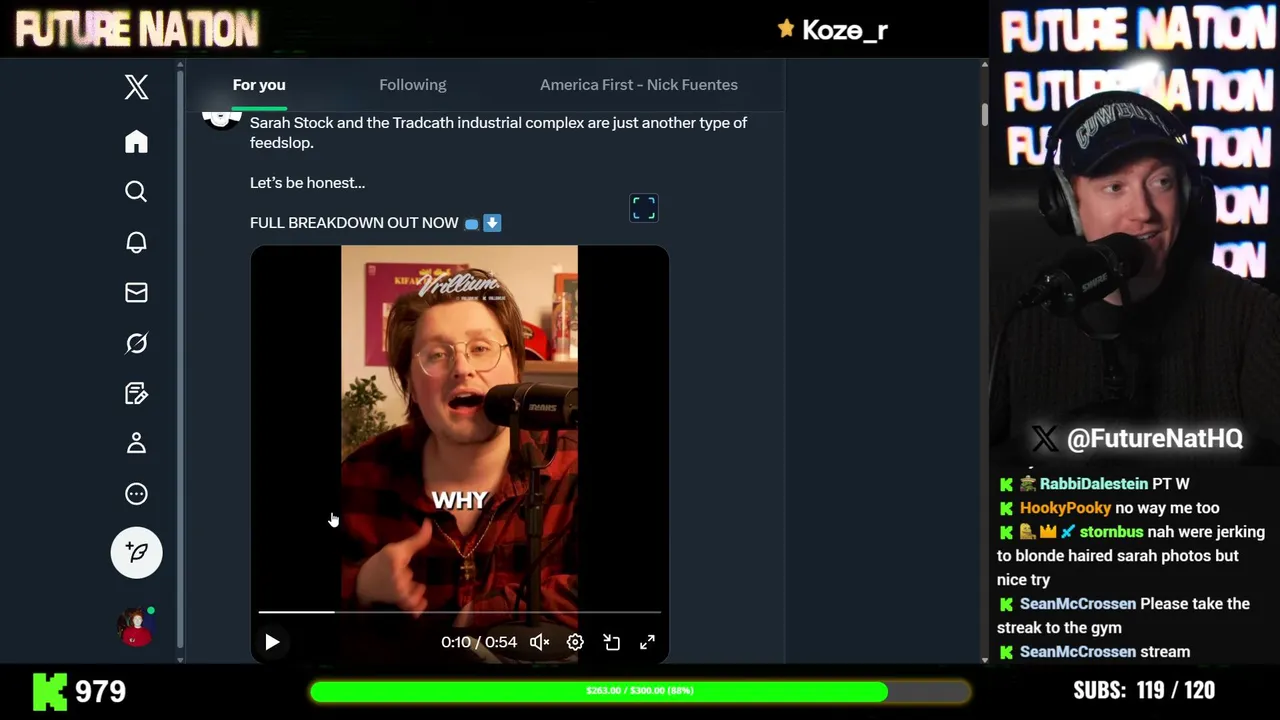Open America First - Nick Fuentes tab
The image size is (1280, 720).
click(x=639, y=85)
